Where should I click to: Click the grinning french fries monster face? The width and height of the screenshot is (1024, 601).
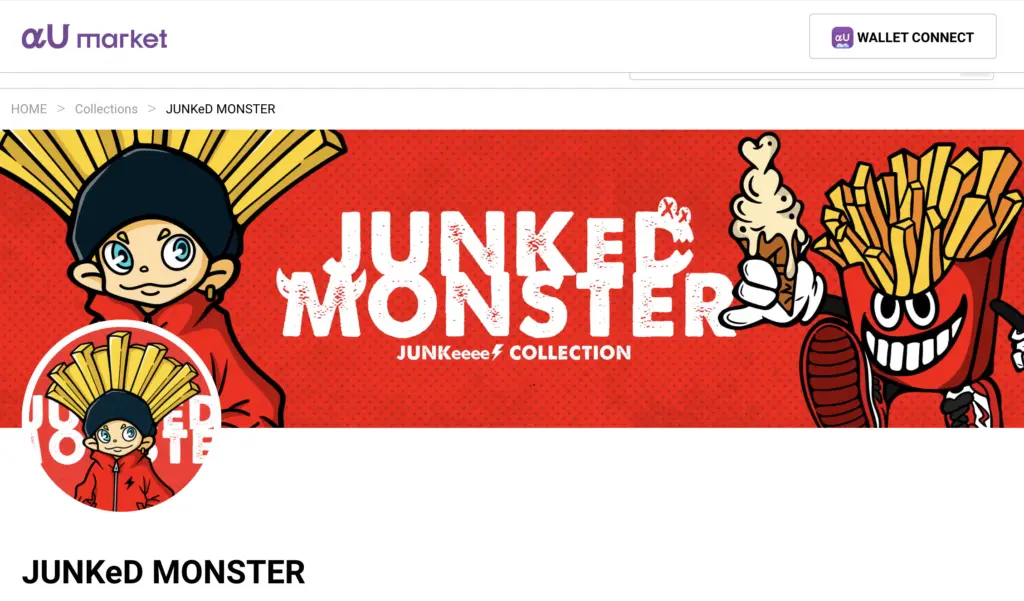pos(910,331)
